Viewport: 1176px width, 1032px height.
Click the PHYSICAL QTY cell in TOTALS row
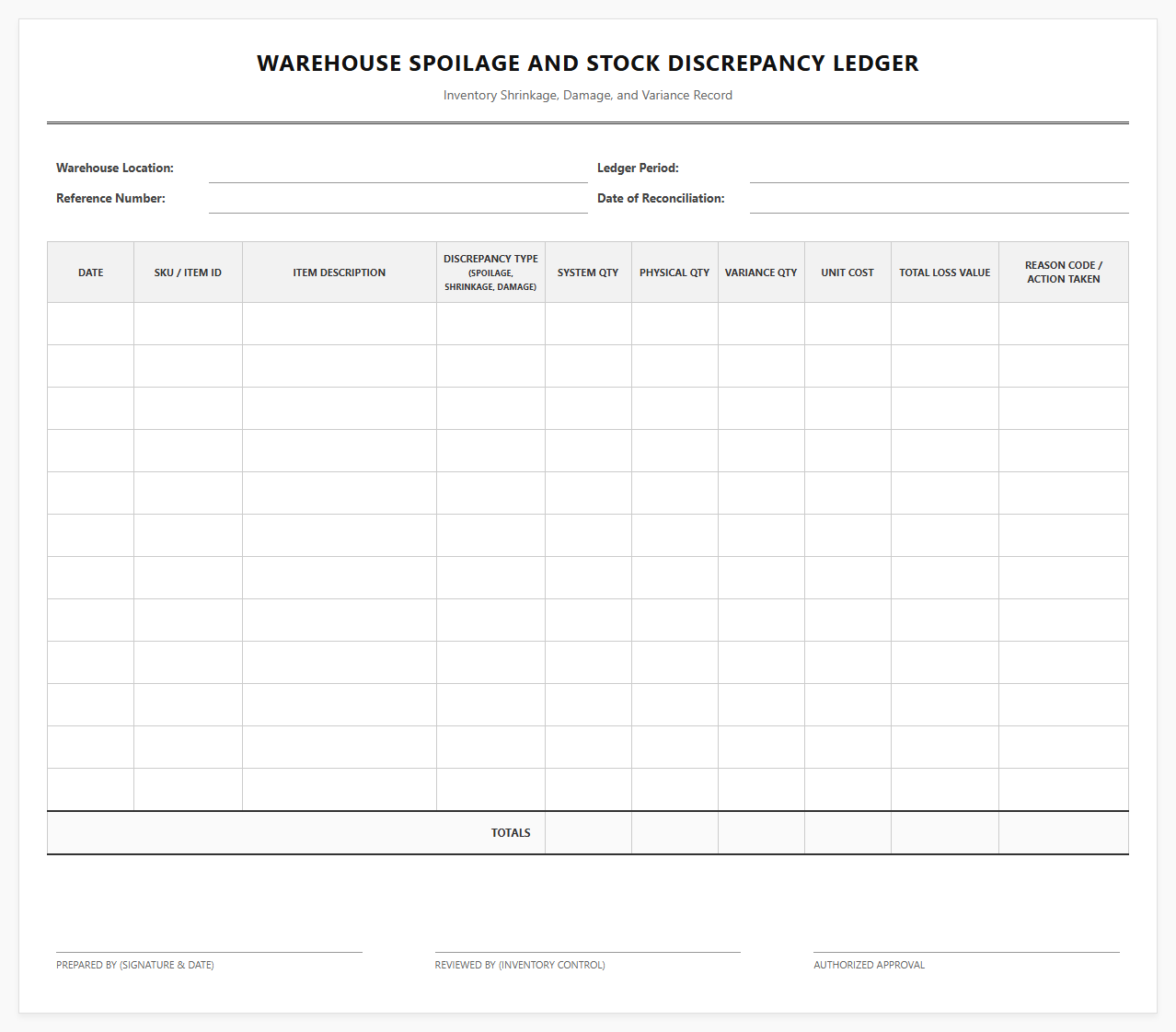pyautogui.click(x=674, y=833)
